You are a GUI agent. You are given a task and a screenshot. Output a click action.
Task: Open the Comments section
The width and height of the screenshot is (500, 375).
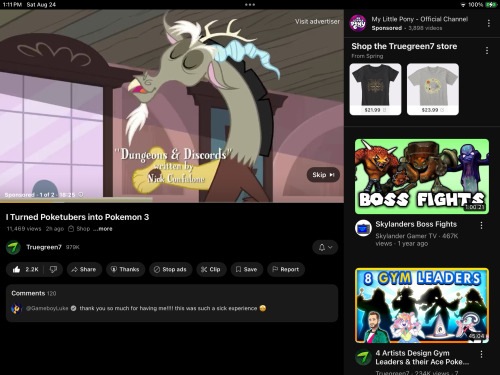[172, 303]
